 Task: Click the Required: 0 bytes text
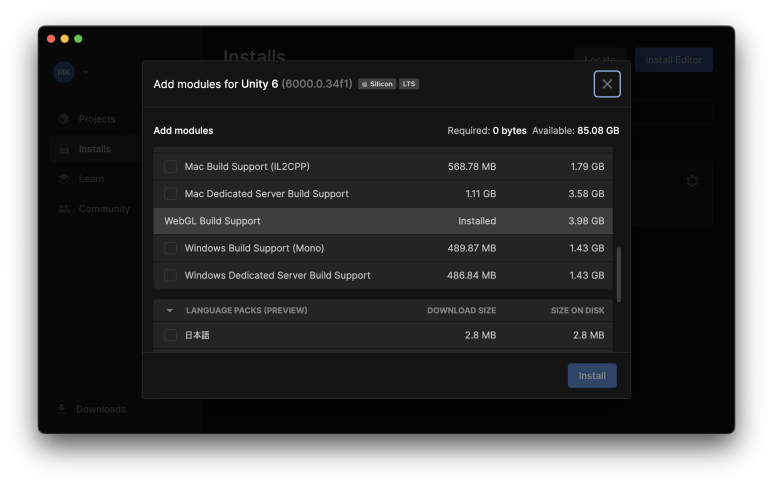tap(487, 131)
